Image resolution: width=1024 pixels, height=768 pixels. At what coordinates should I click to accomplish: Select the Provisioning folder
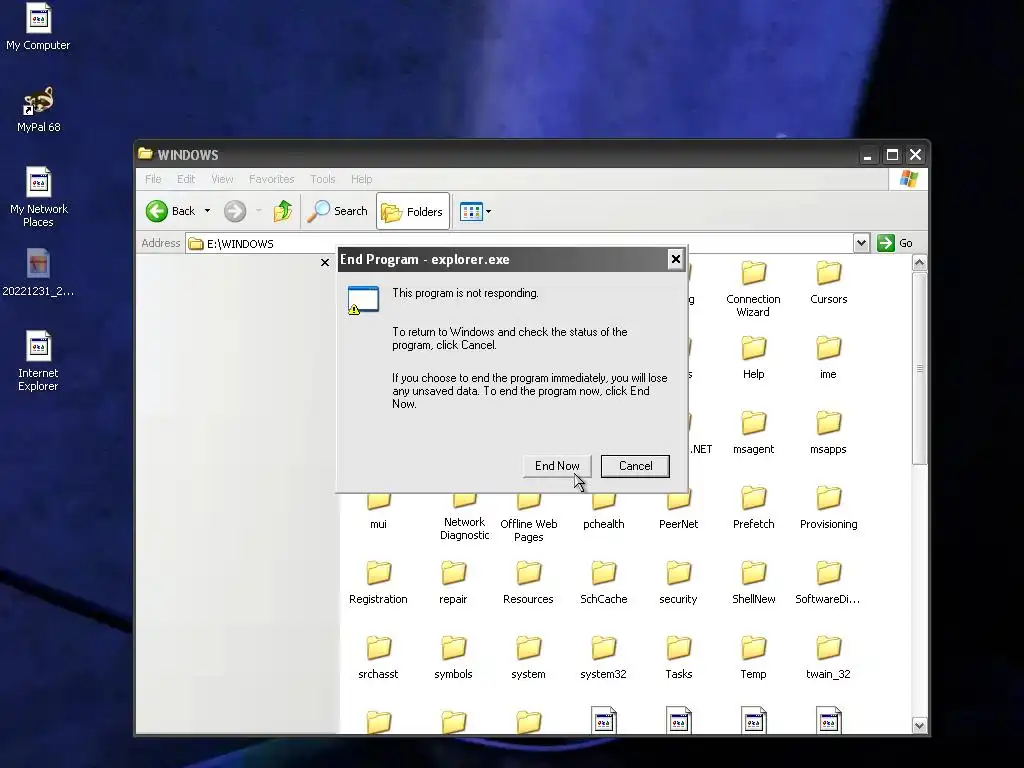pos(828,508)
